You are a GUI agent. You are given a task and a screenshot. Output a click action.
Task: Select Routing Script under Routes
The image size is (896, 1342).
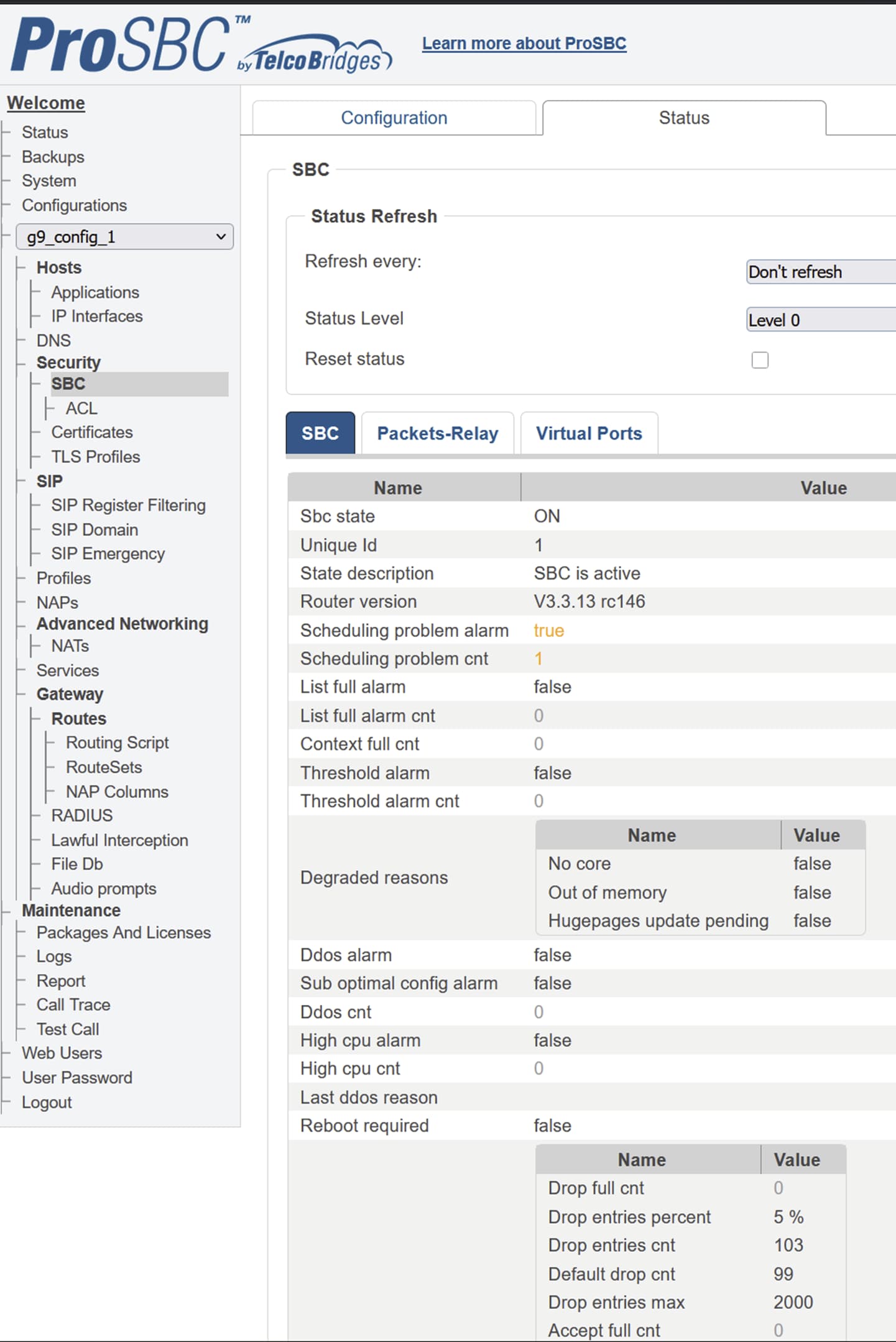[x=117, y=743]
